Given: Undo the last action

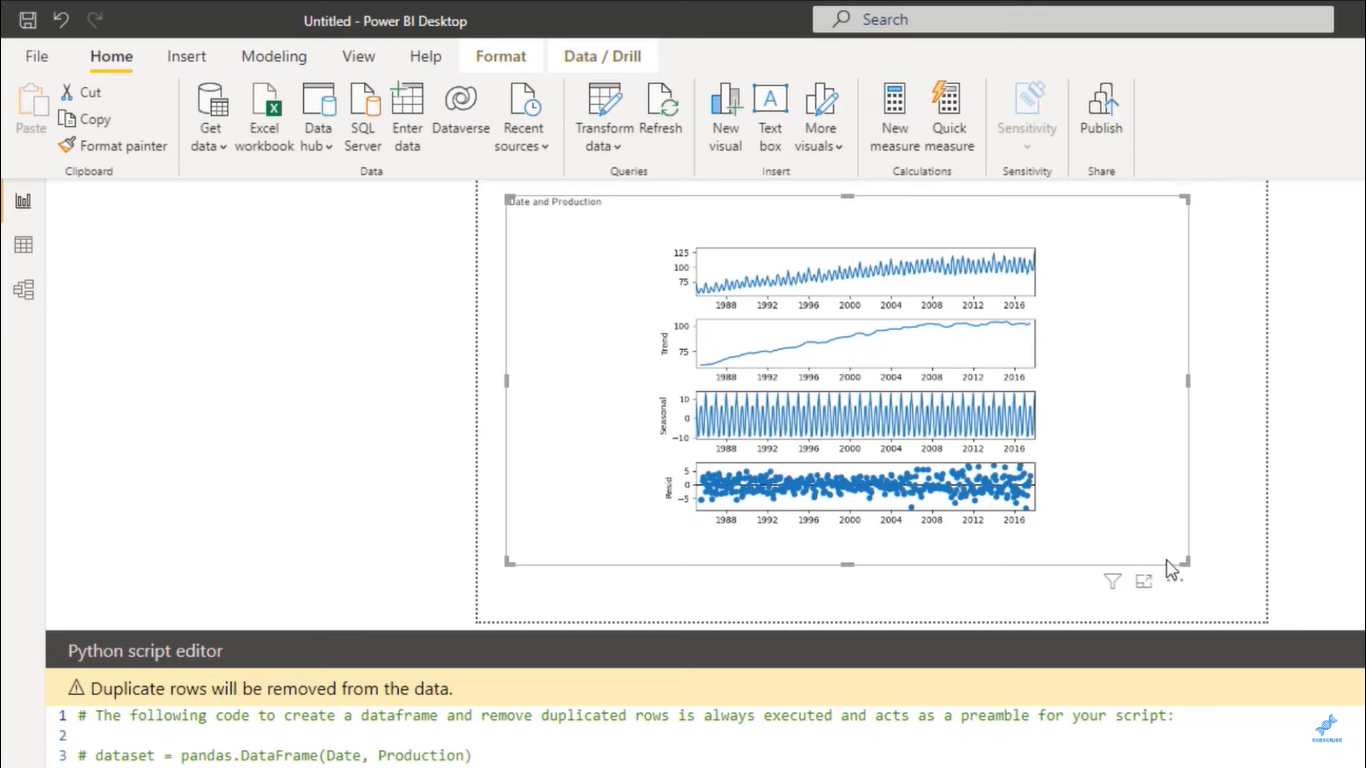Looking at the screenshot, I should 61,20.
